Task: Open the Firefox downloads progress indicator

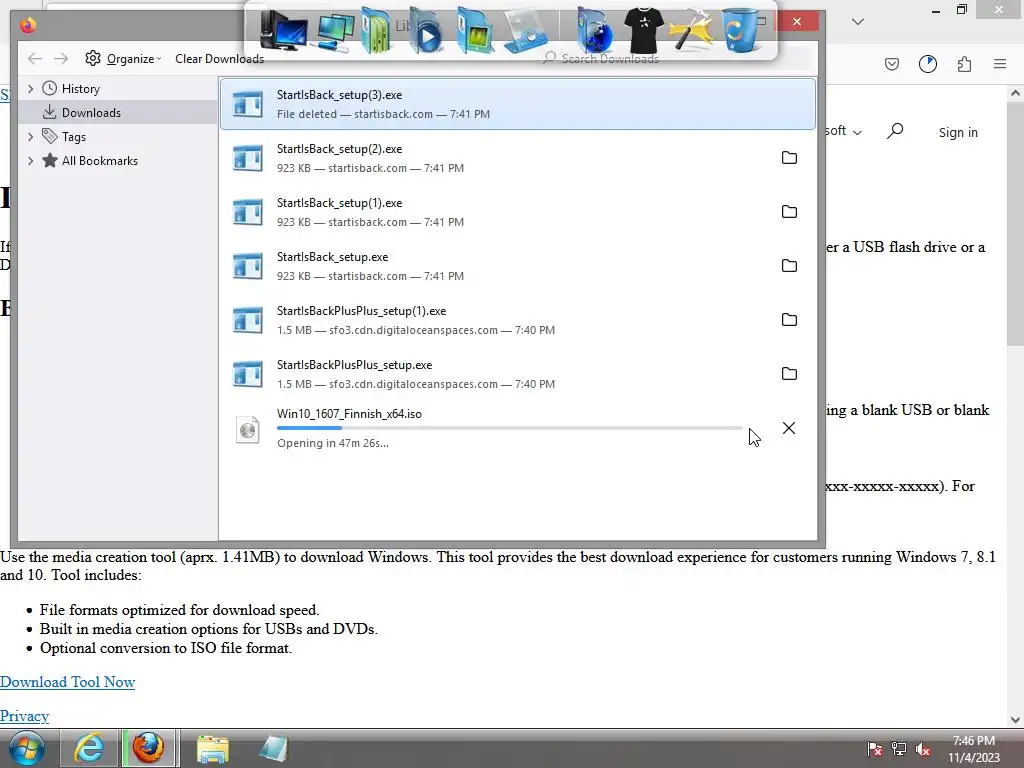Action: click(x=927, y=63)
